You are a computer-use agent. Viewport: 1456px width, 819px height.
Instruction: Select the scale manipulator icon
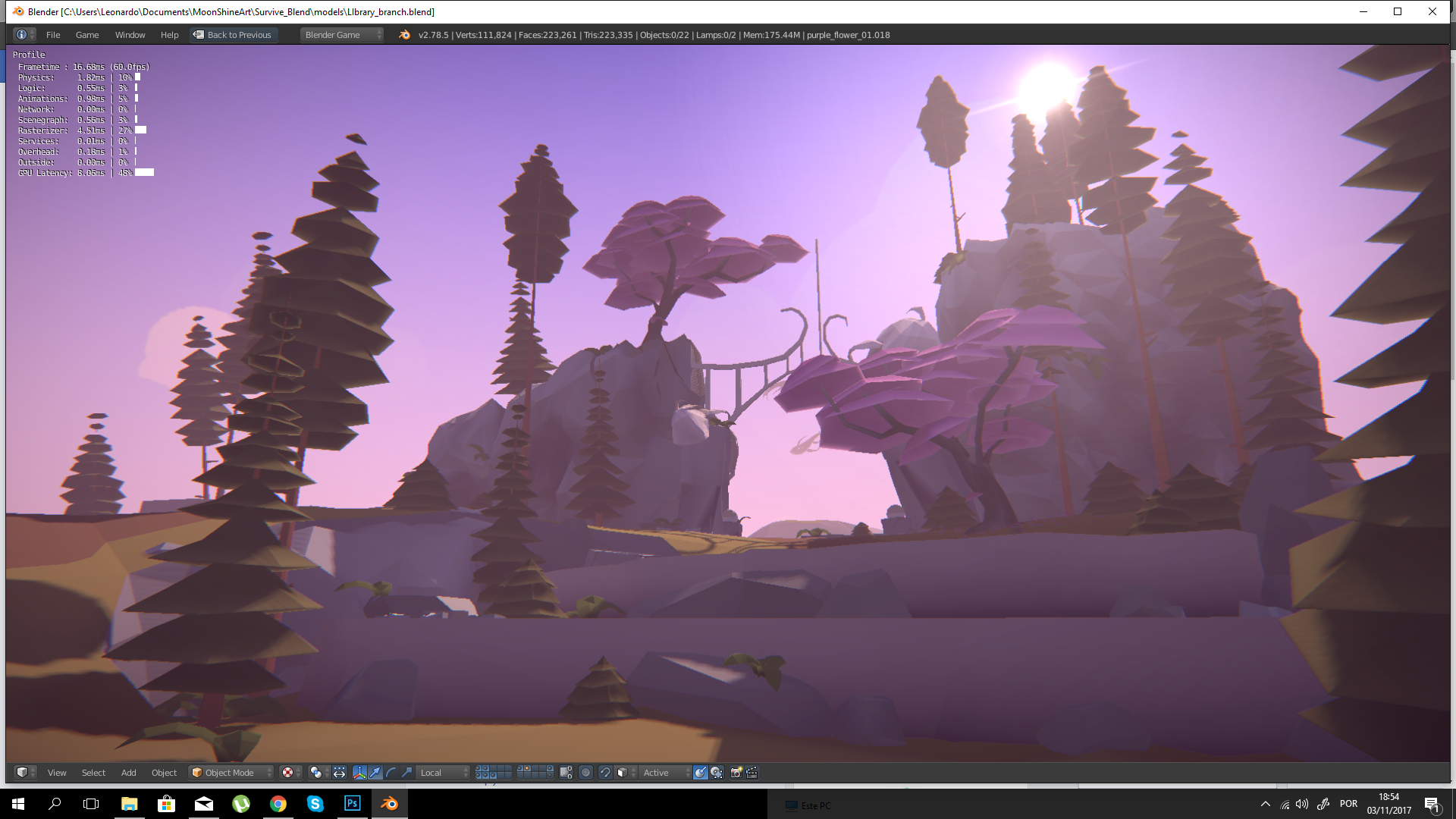click(x=406, y=772)
